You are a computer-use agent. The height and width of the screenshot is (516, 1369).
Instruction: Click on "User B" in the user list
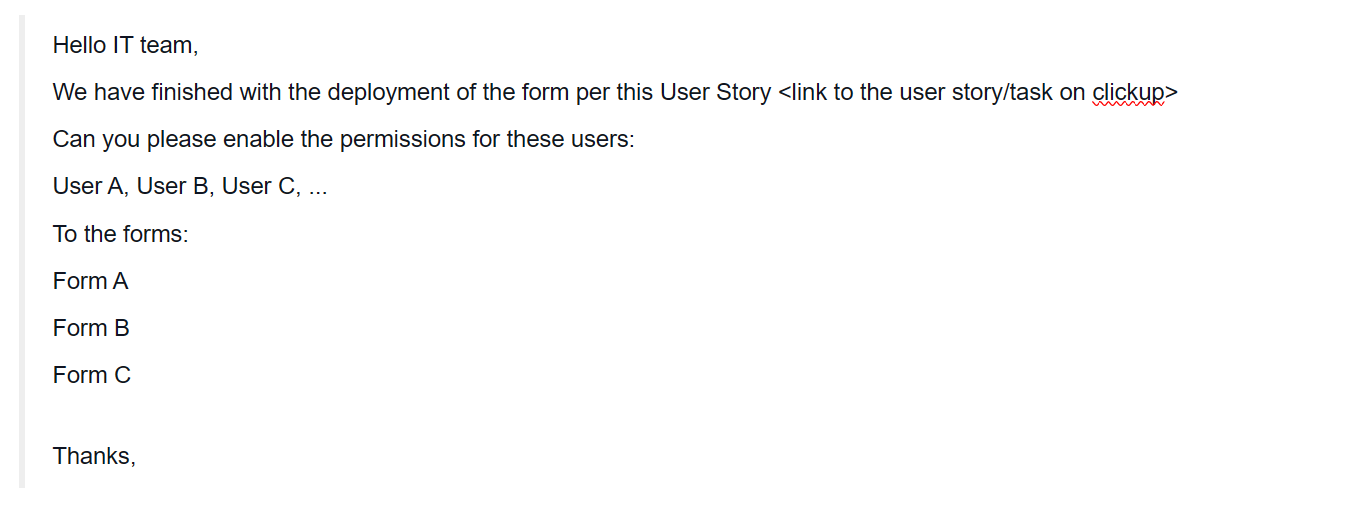click(x=174, y=186)
